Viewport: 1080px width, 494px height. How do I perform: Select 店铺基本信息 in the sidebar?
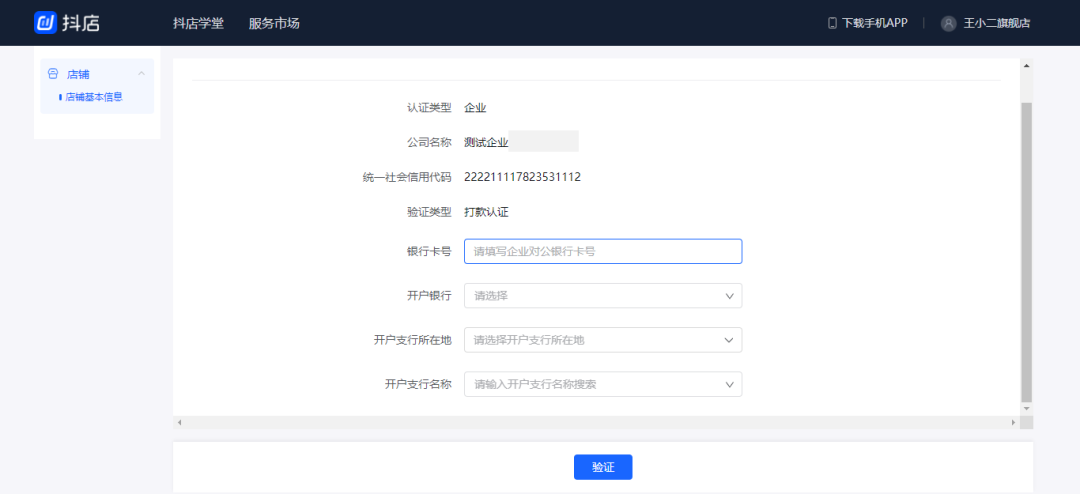[94, 97]
